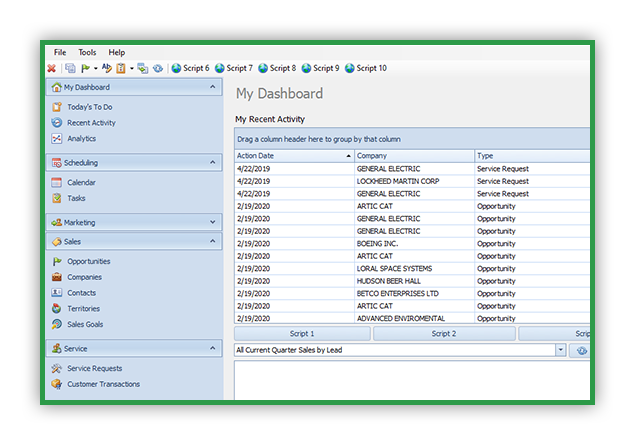Viewport: 635px width, 445px height.
Task: Select the HUDSON BEER HALL cell
Action: click(414, 281)
